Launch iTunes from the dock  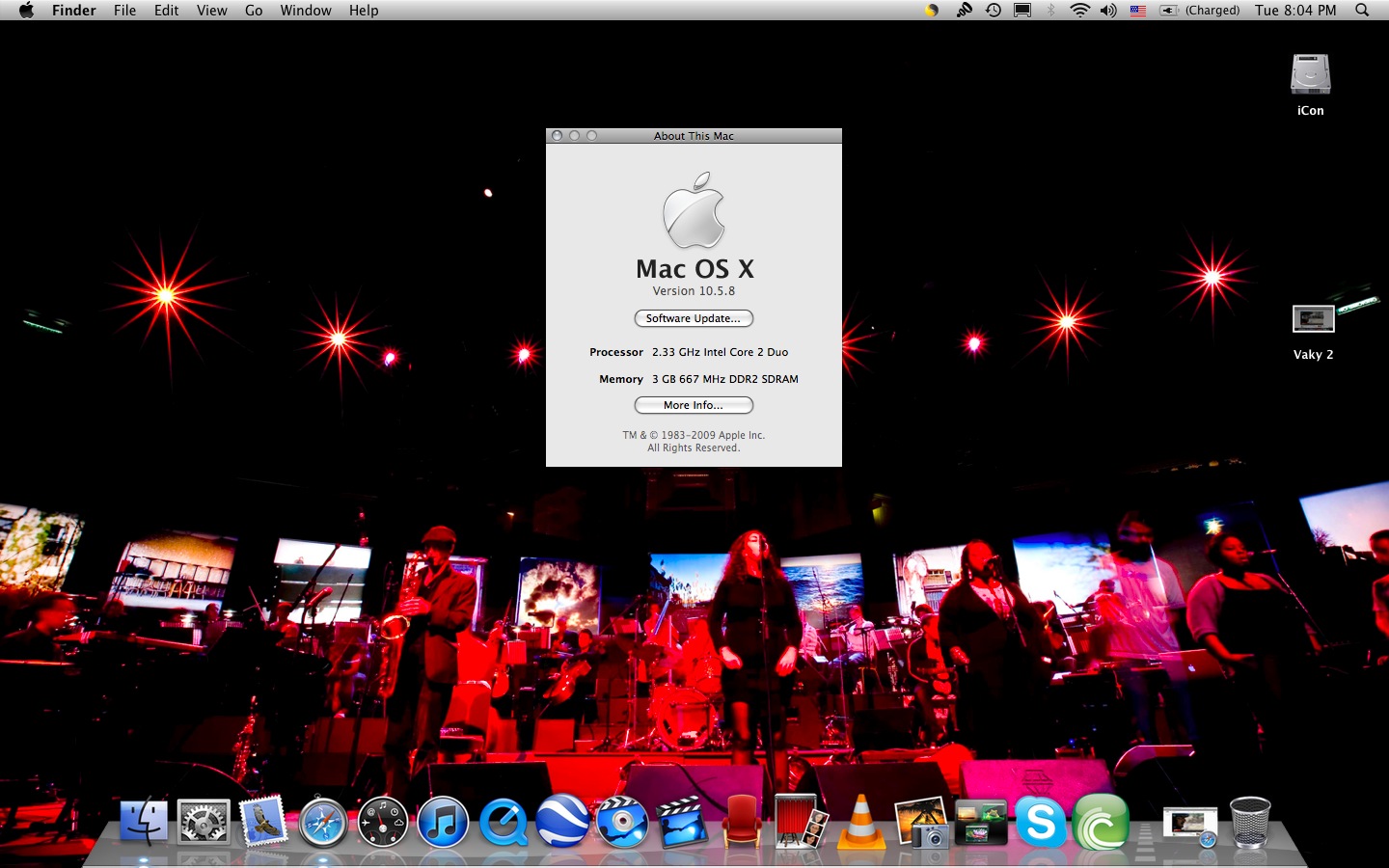(443, 823)
